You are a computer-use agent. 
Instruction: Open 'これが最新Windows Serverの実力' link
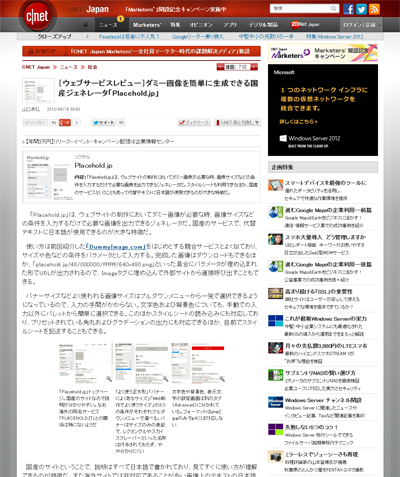click(x=326, y=319)
